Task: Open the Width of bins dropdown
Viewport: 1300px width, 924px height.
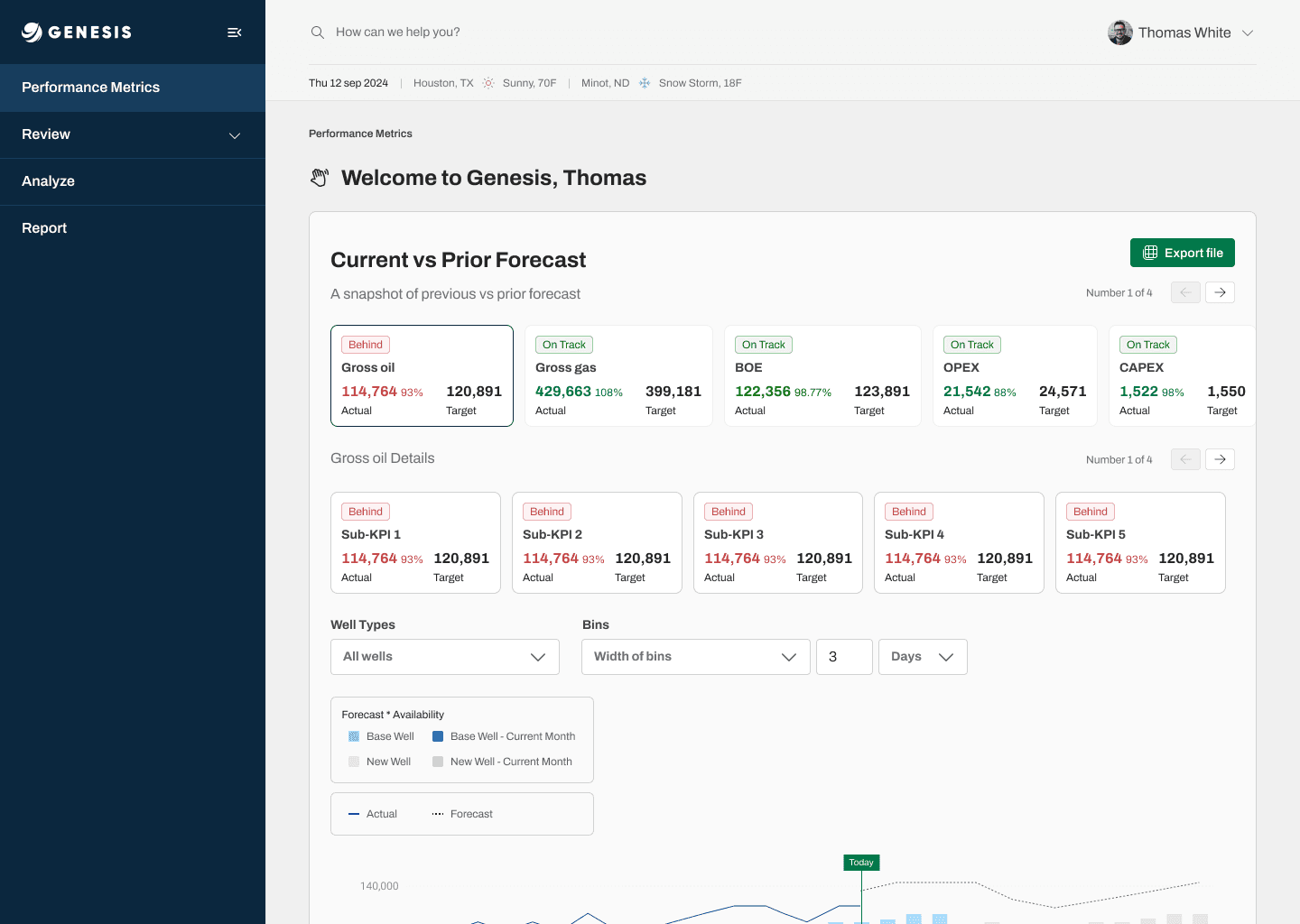Action: pos(696,657)
